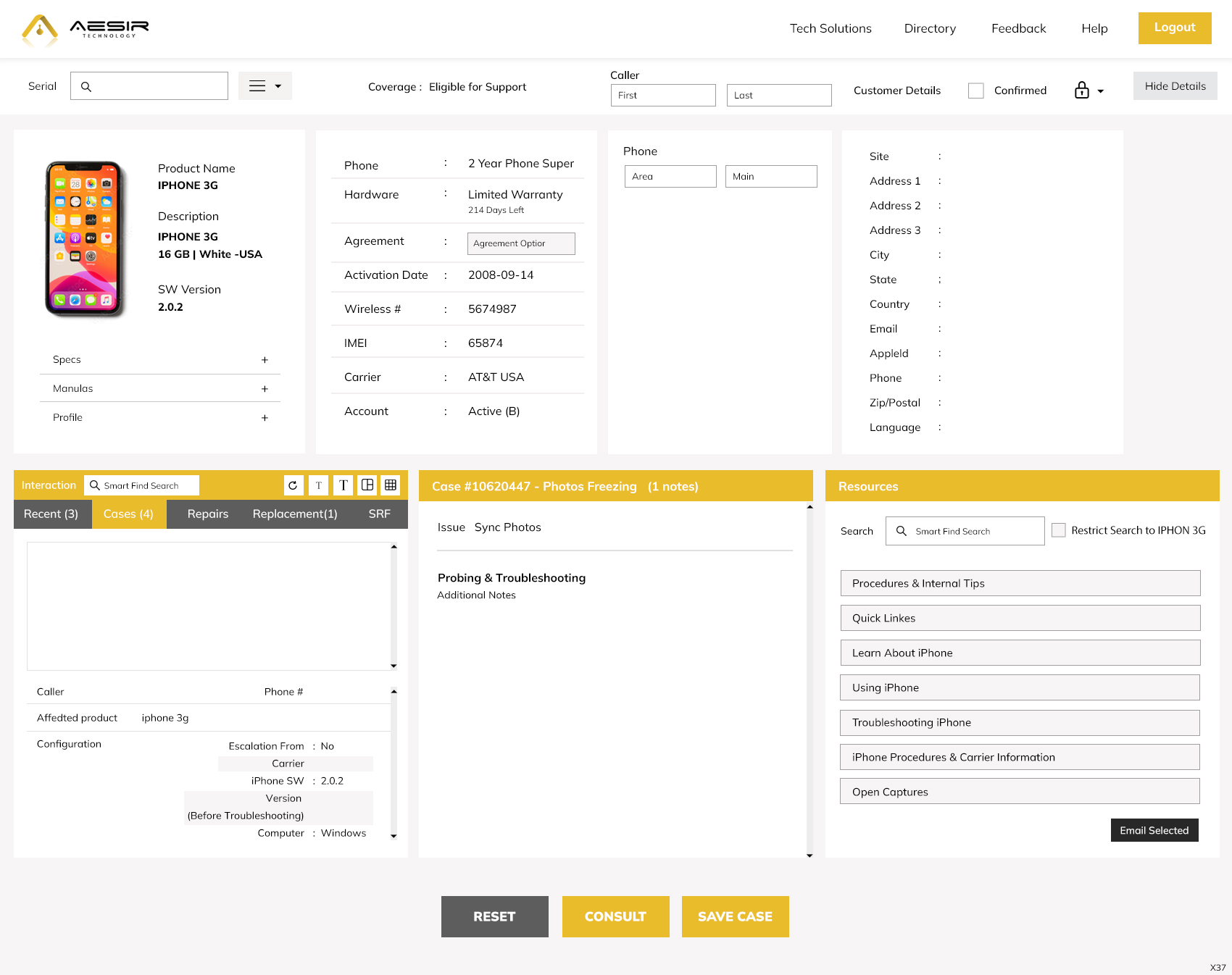This screenshot has height=975, width=1232.
Task: Click the padlock icon near Confirmed
Action: 1082,91
